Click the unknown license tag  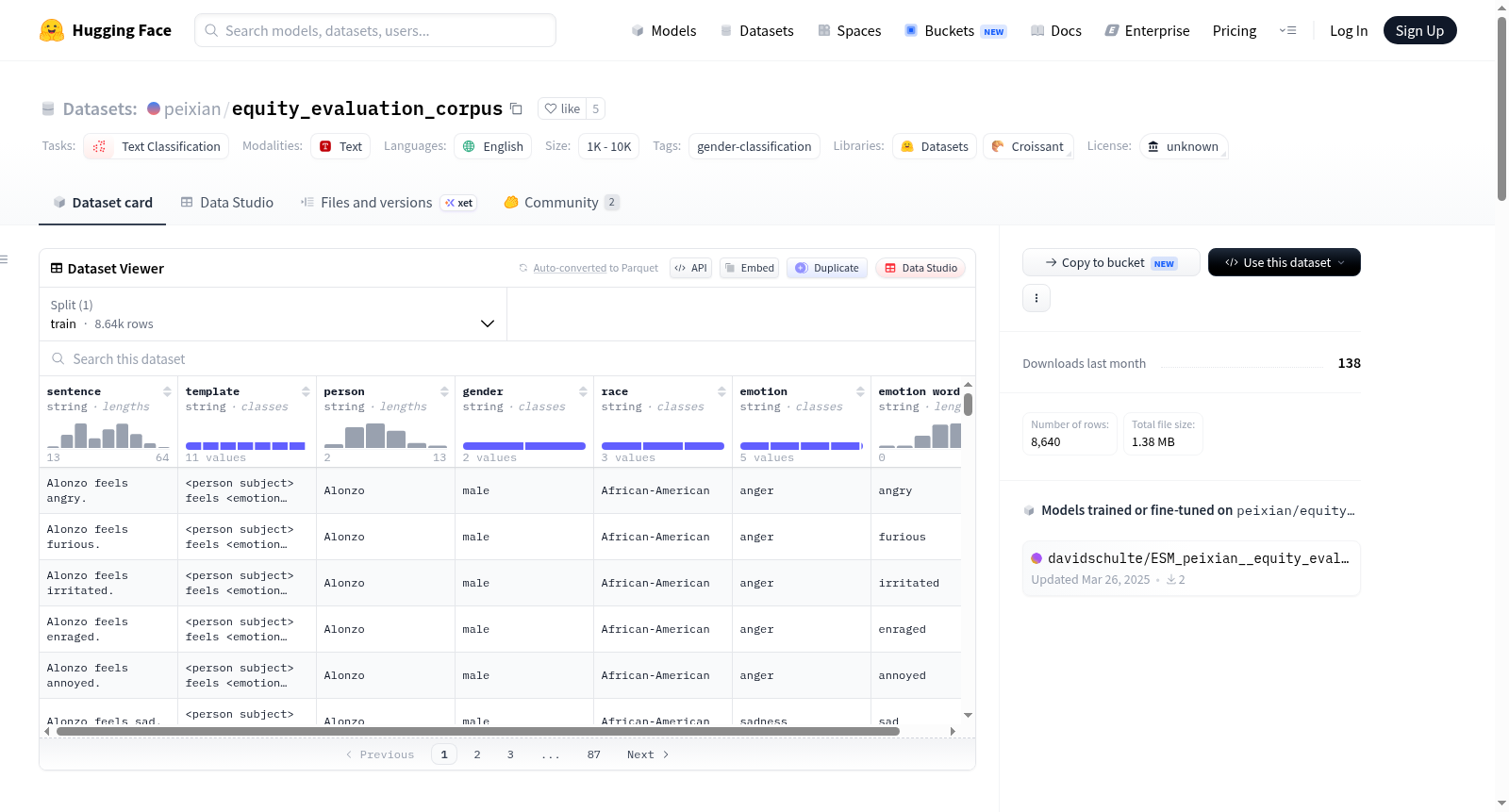coord(1184,146)
